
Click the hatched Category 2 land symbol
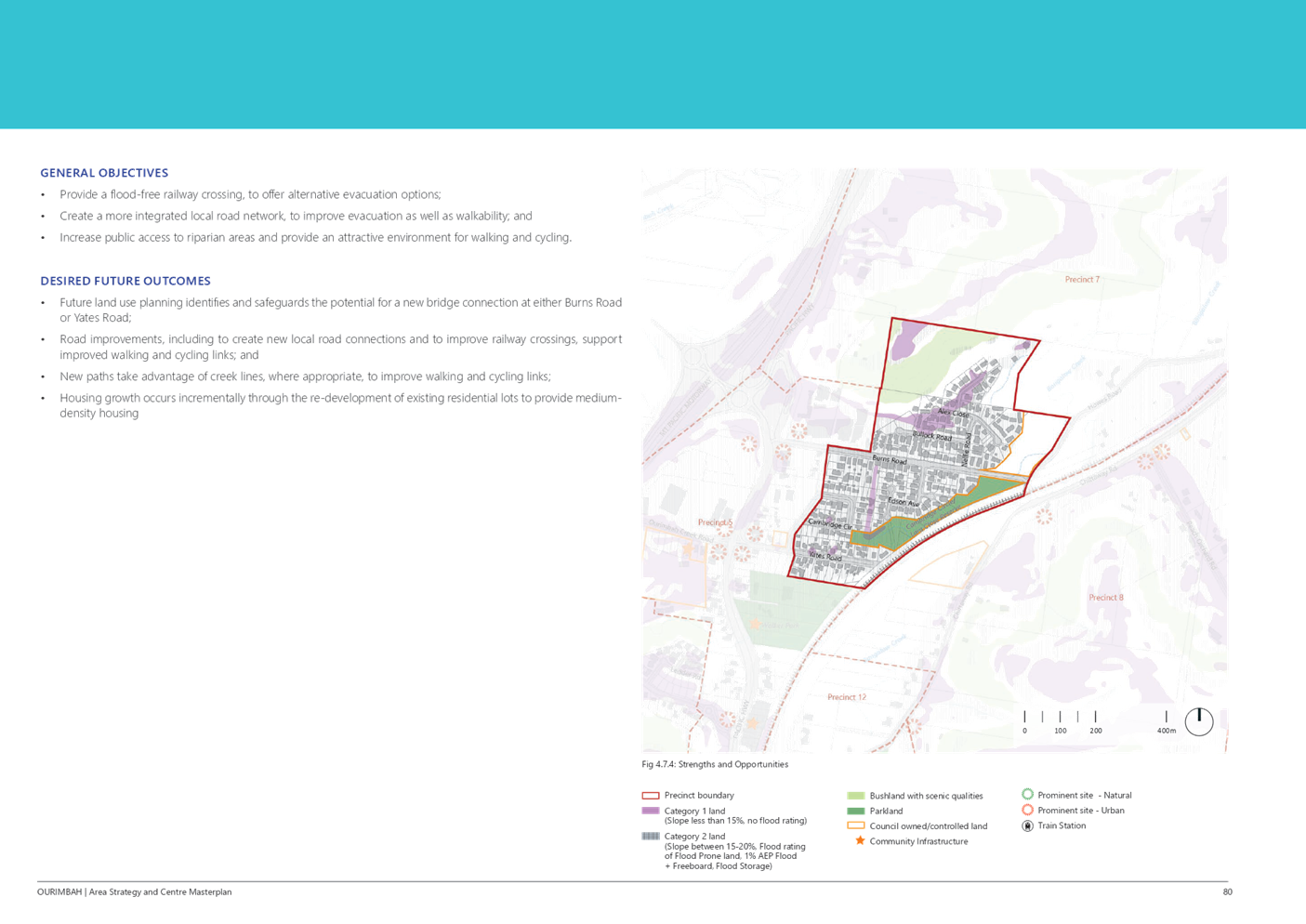pos(651,836)
